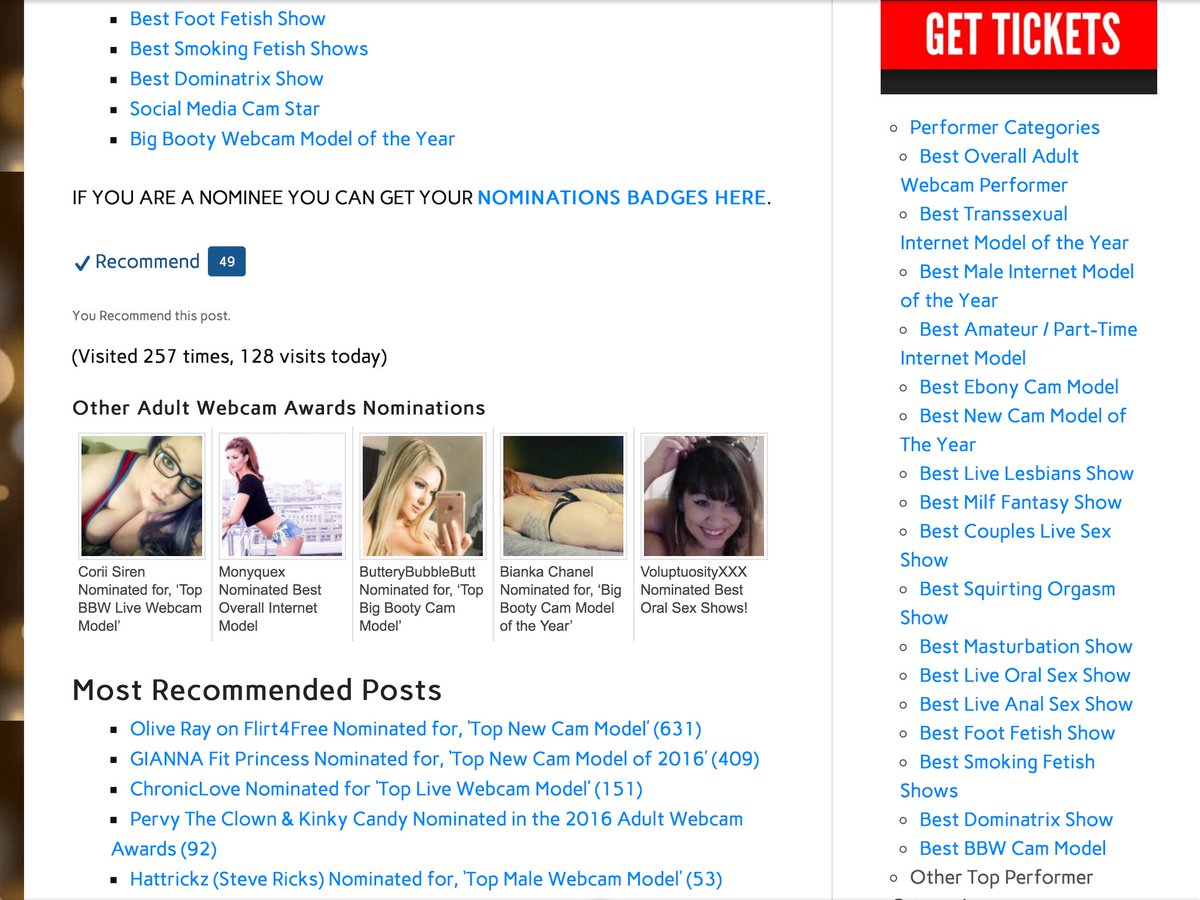Screen dimensions: 1200x900
Task: Select Best Squirting Orgasm Show category
Action: 1007,603
